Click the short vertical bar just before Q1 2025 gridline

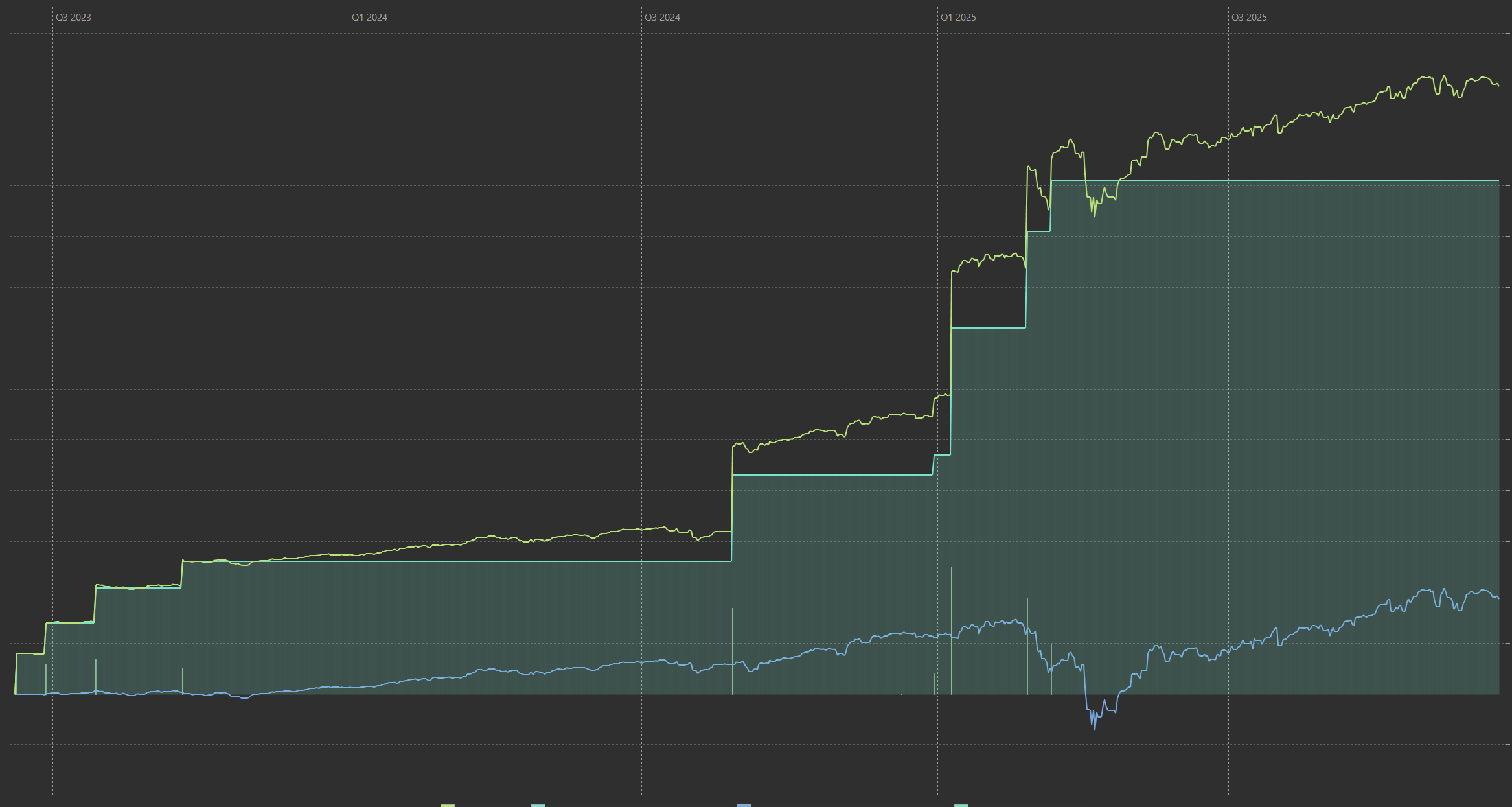click(x=934, y=684)
